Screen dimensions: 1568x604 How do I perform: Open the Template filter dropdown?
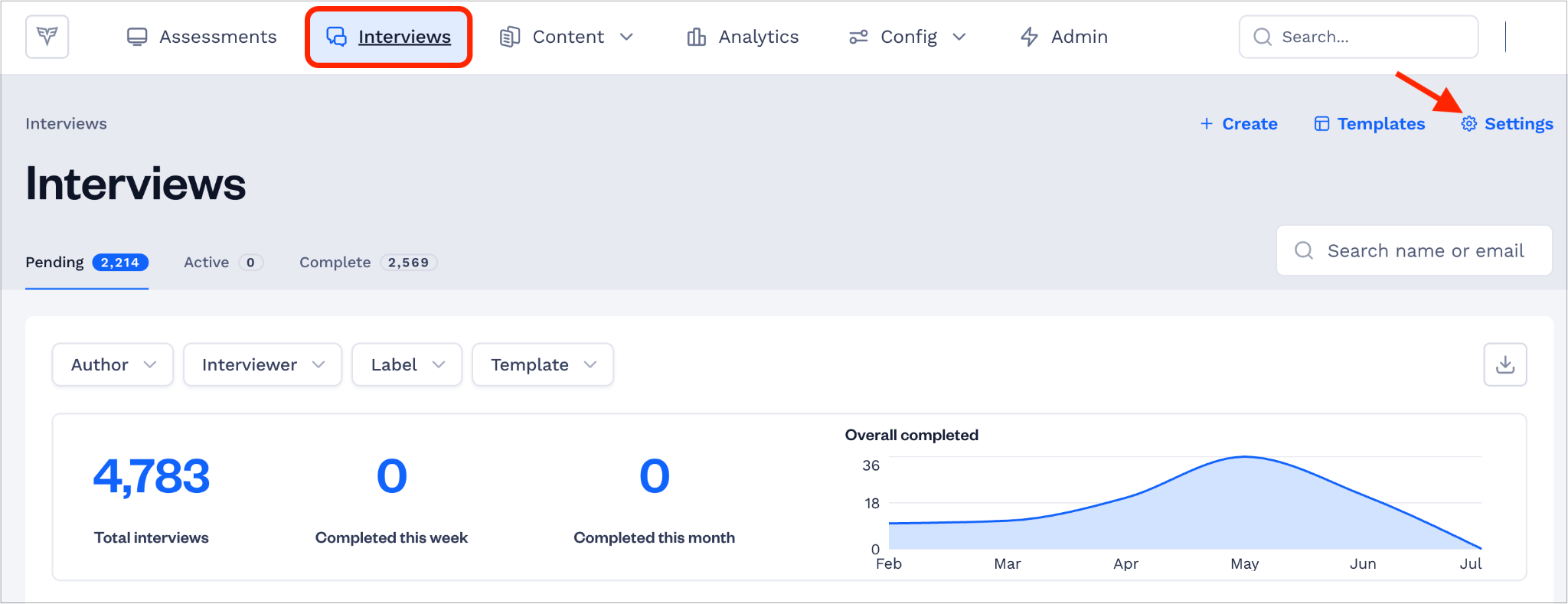click(x=543, y=364)
